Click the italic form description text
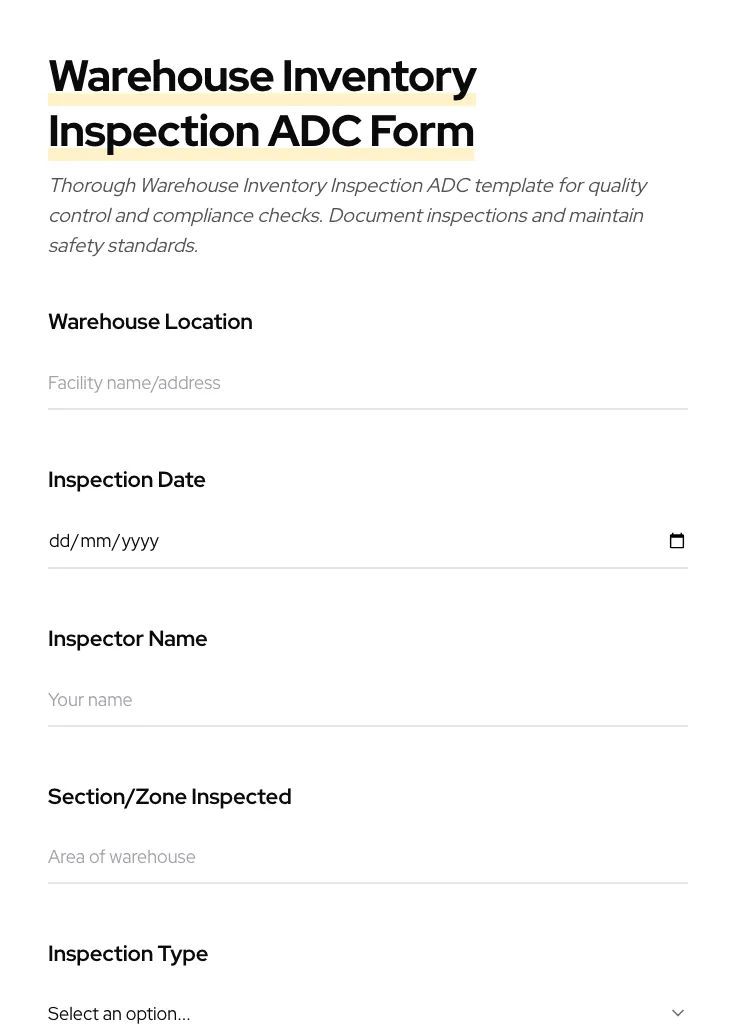Image resolution: width=736 pixels, height=1024 pixels. 348,215
